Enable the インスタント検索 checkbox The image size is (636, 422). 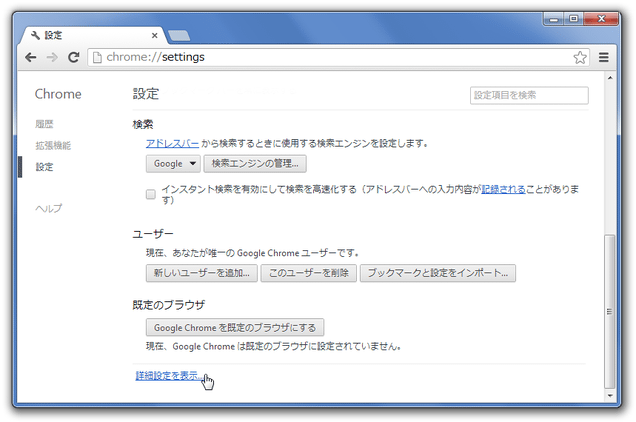pos(150,194)
